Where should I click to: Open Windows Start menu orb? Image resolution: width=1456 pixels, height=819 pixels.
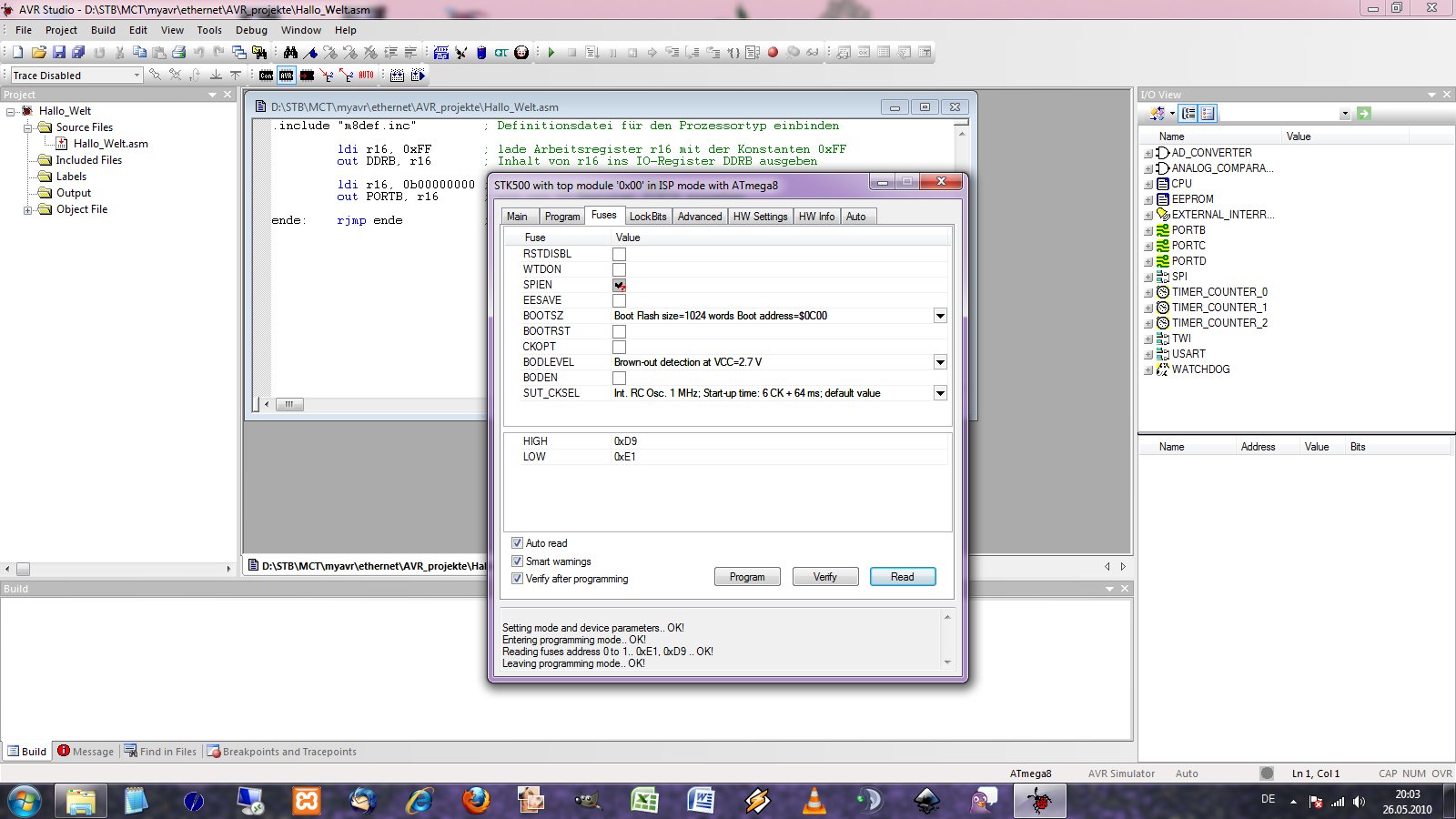pyautogui.click(x=25, y=801)
